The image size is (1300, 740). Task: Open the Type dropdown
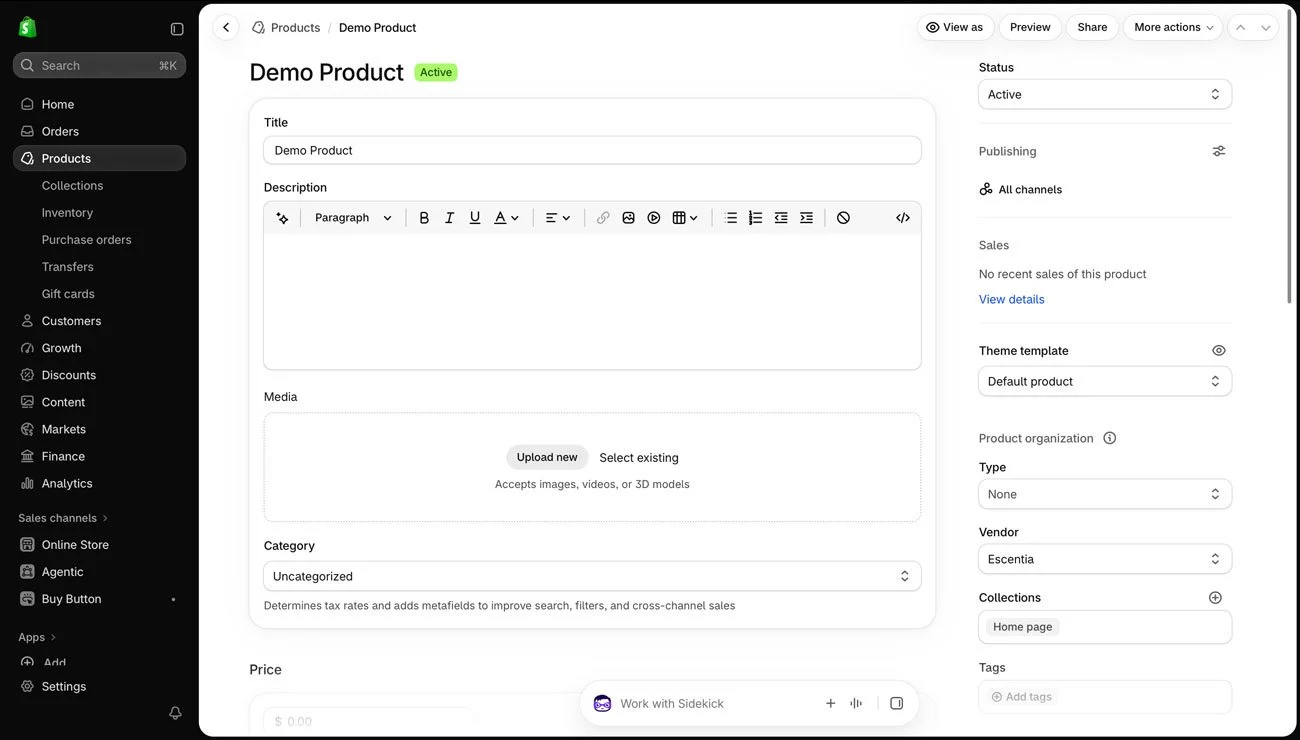tap(1105, 494)
